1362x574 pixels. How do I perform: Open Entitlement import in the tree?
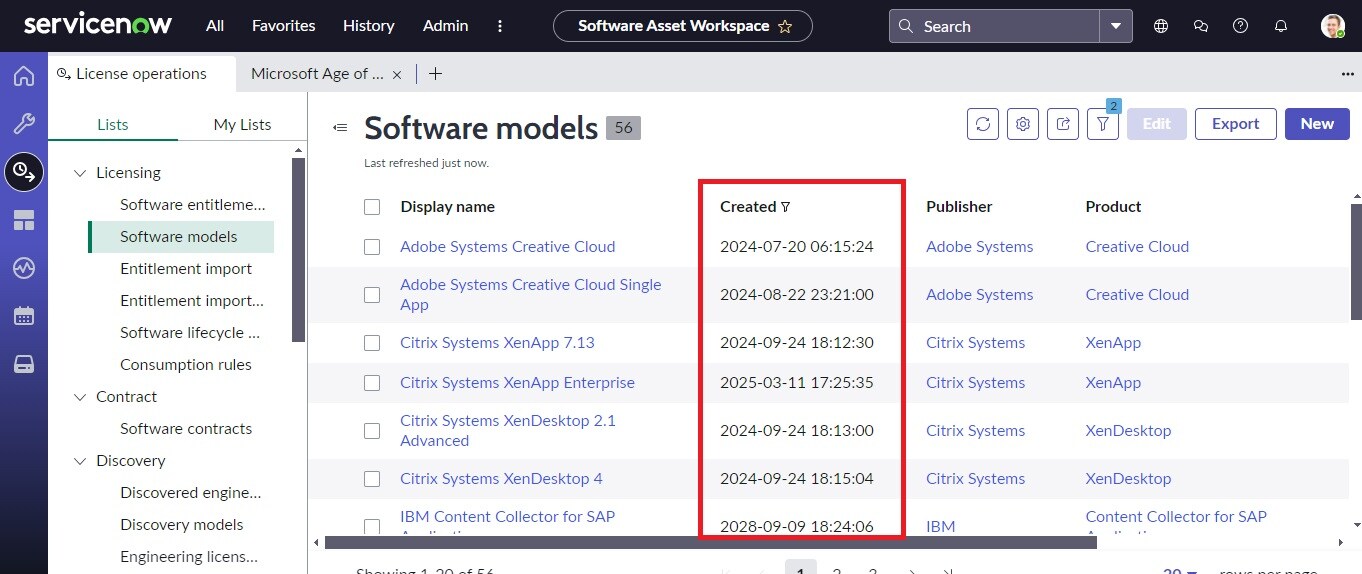(x=186, y=269)
